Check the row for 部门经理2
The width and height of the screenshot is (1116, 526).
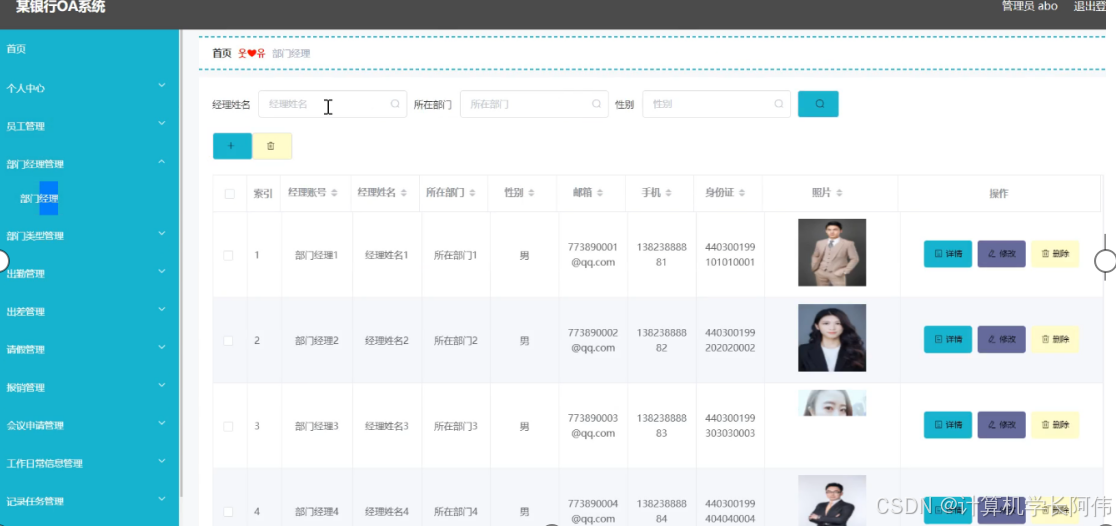coord(228,341)
